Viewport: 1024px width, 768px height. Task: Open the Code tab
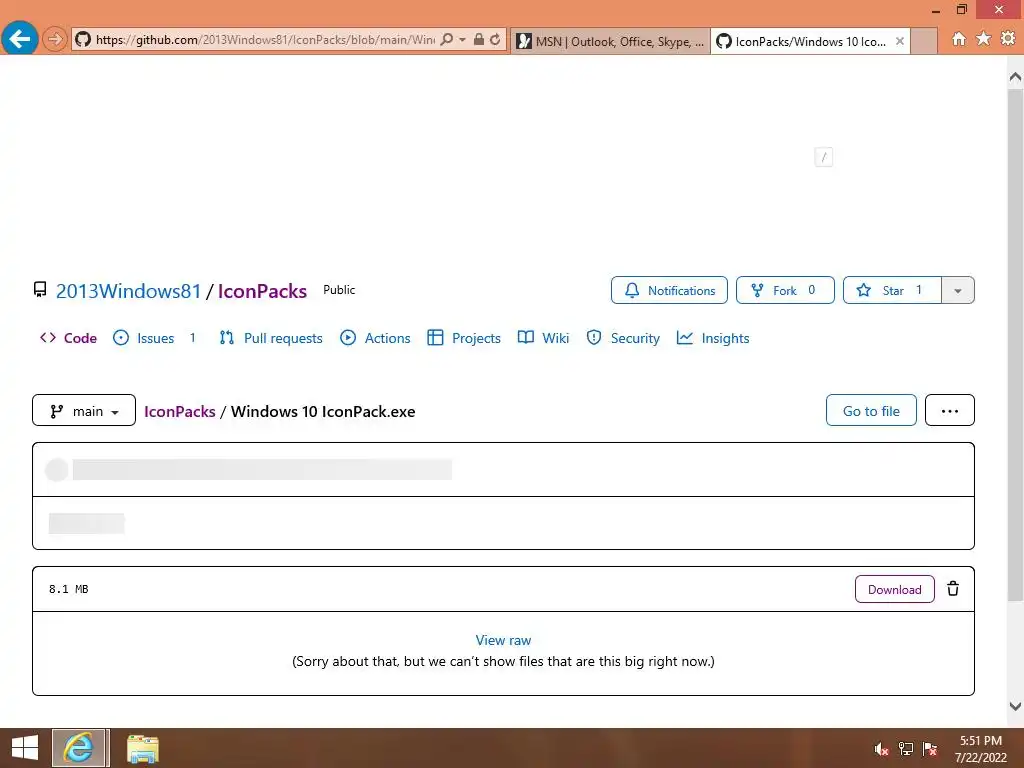(x=69, y=338)
